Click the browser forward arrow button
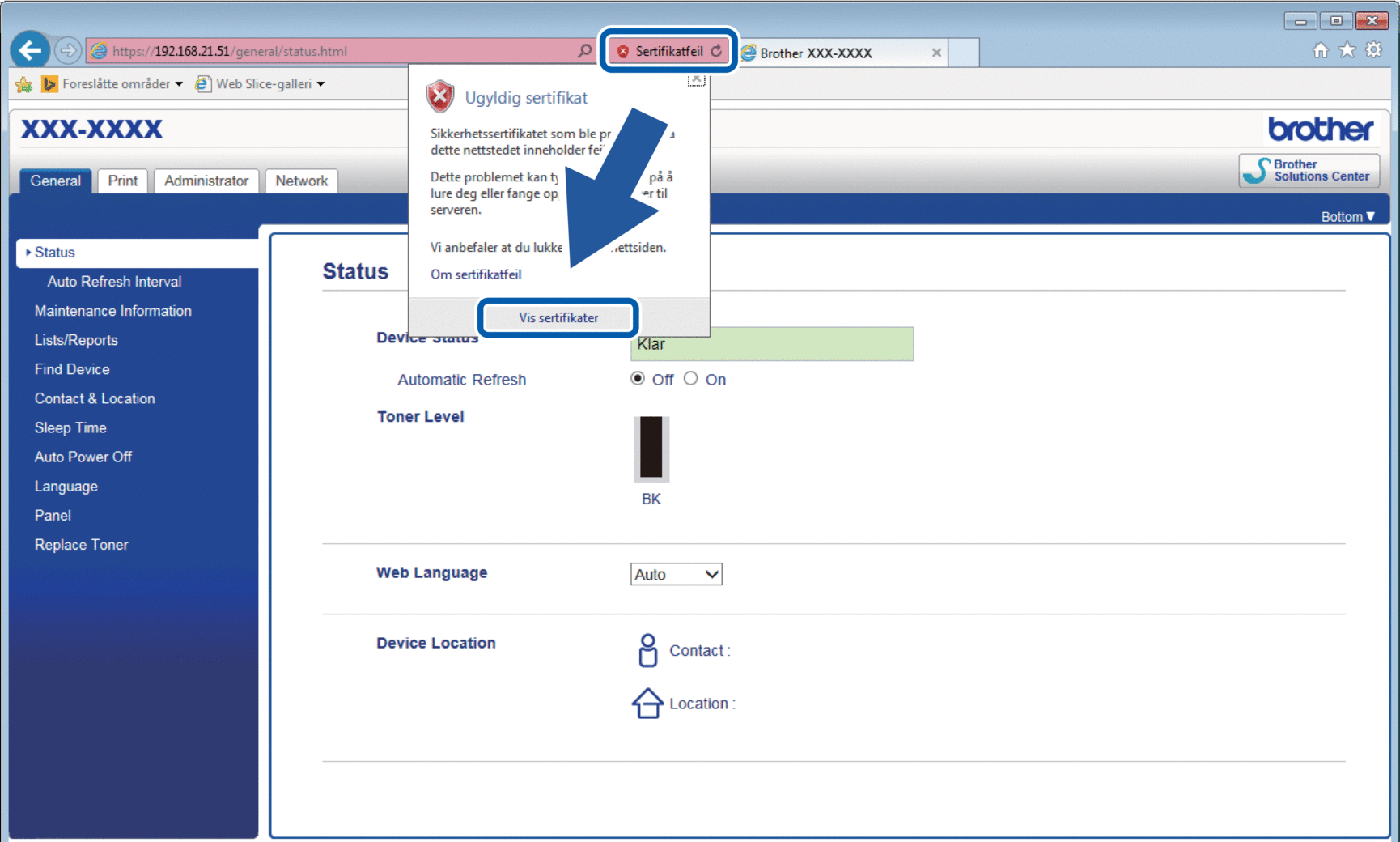This screenshot has width=1400, height=842. point(69,51)
